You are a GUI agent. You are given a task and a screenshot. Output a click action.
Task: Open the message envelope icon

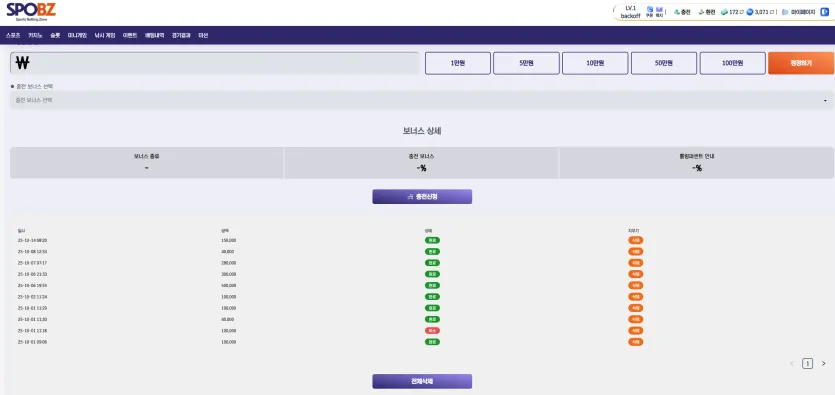(659, 12)
